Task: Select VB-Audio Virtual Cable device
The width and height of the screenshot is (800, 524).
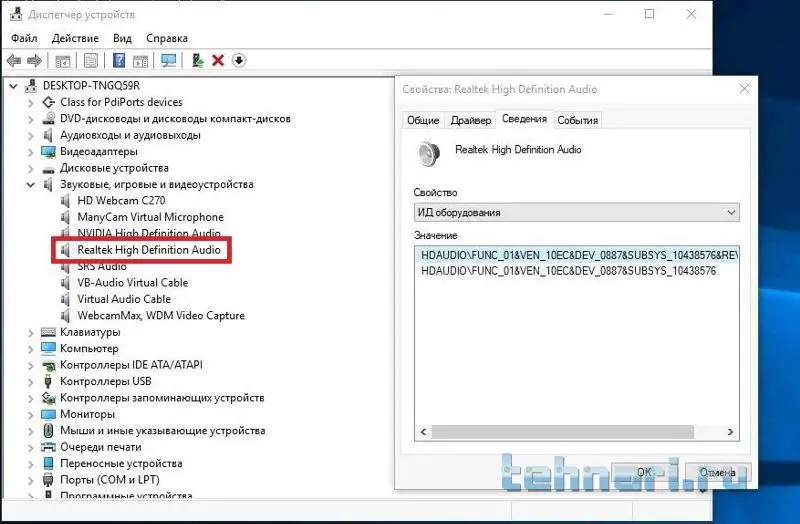Action: tap(133, 283)
